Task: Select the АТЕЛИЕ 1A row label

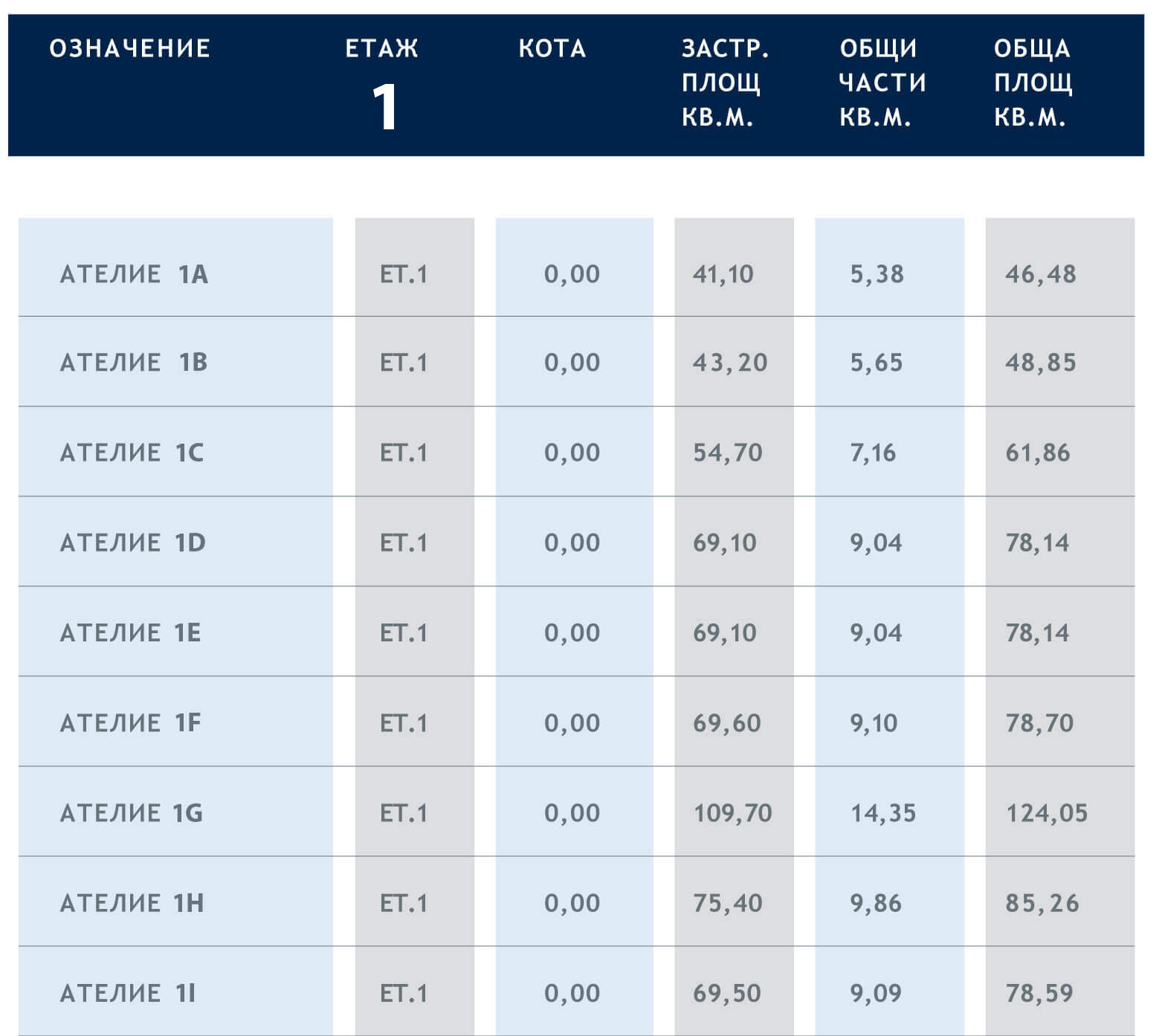Action: [134, 274]
